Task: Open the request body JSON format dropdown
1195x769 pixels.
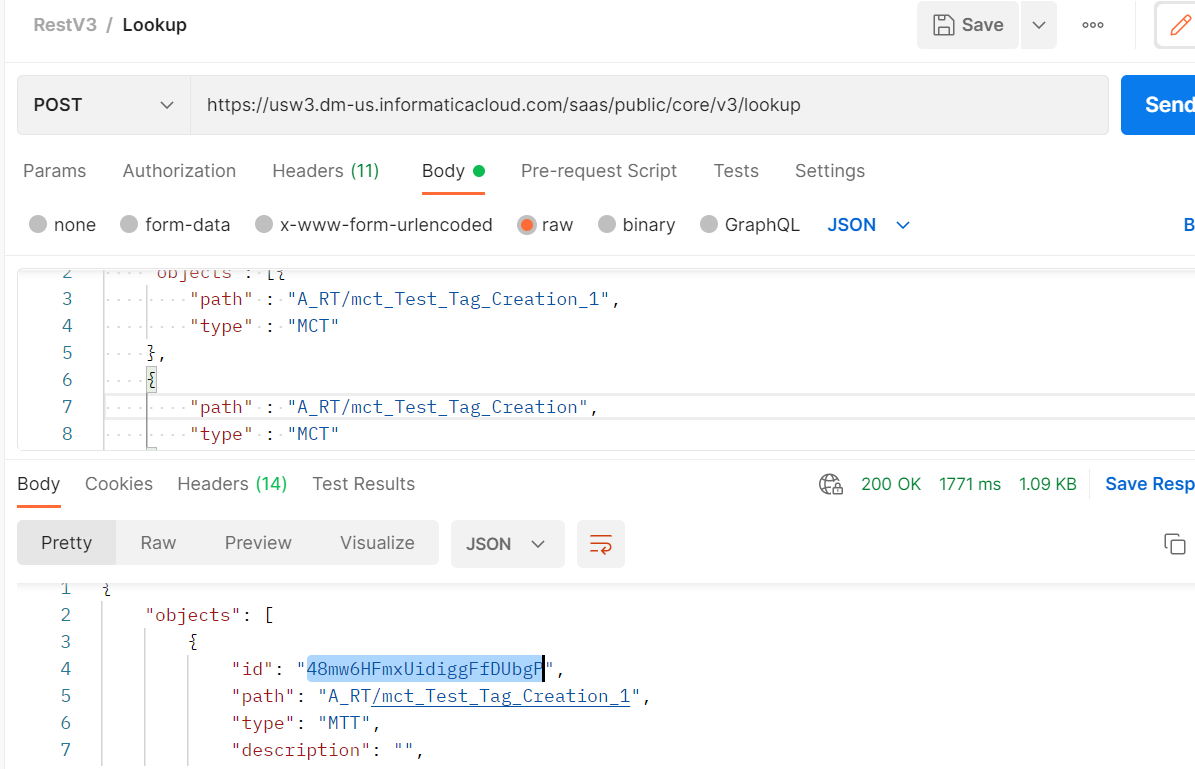Action: click(869, 225)
